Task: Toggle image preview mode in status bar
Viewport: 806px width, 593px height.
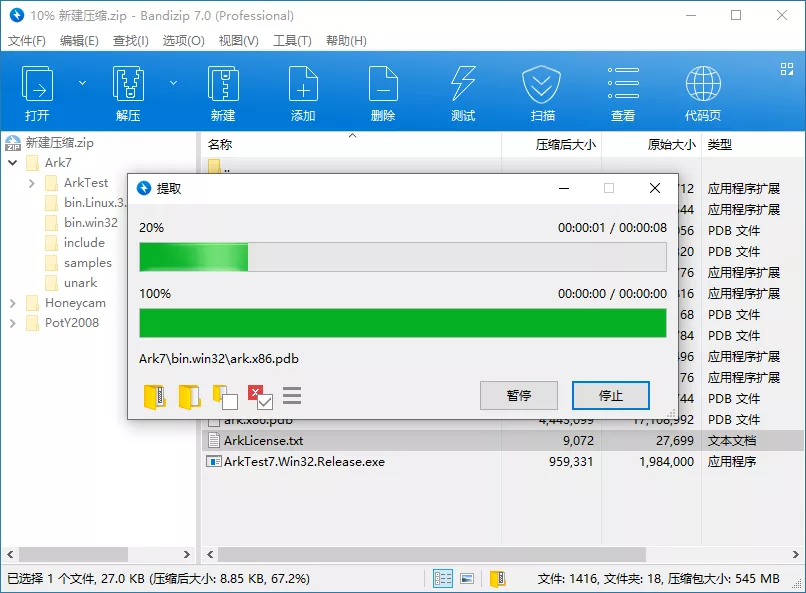Action: pyautogui.click(x=467, y=578)
